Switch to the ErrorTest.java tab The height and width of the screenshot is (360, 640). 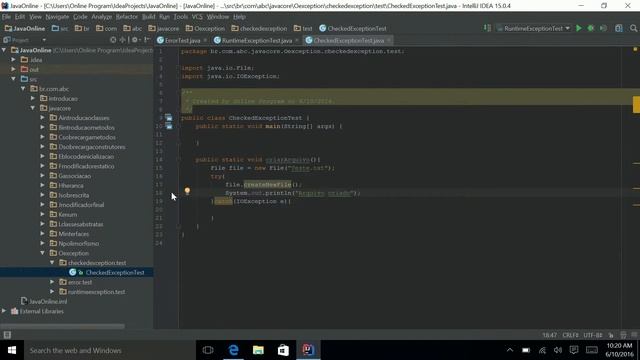pyautogui.click(x=182, y=40)
